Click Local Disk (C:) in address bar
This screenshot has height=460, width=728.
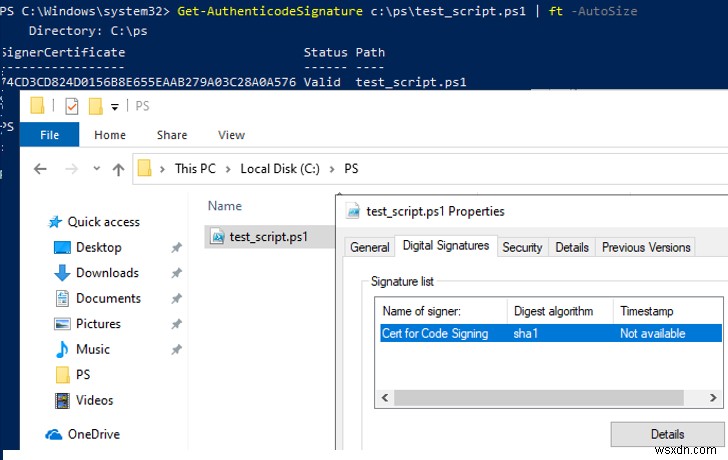coord(280,168)
